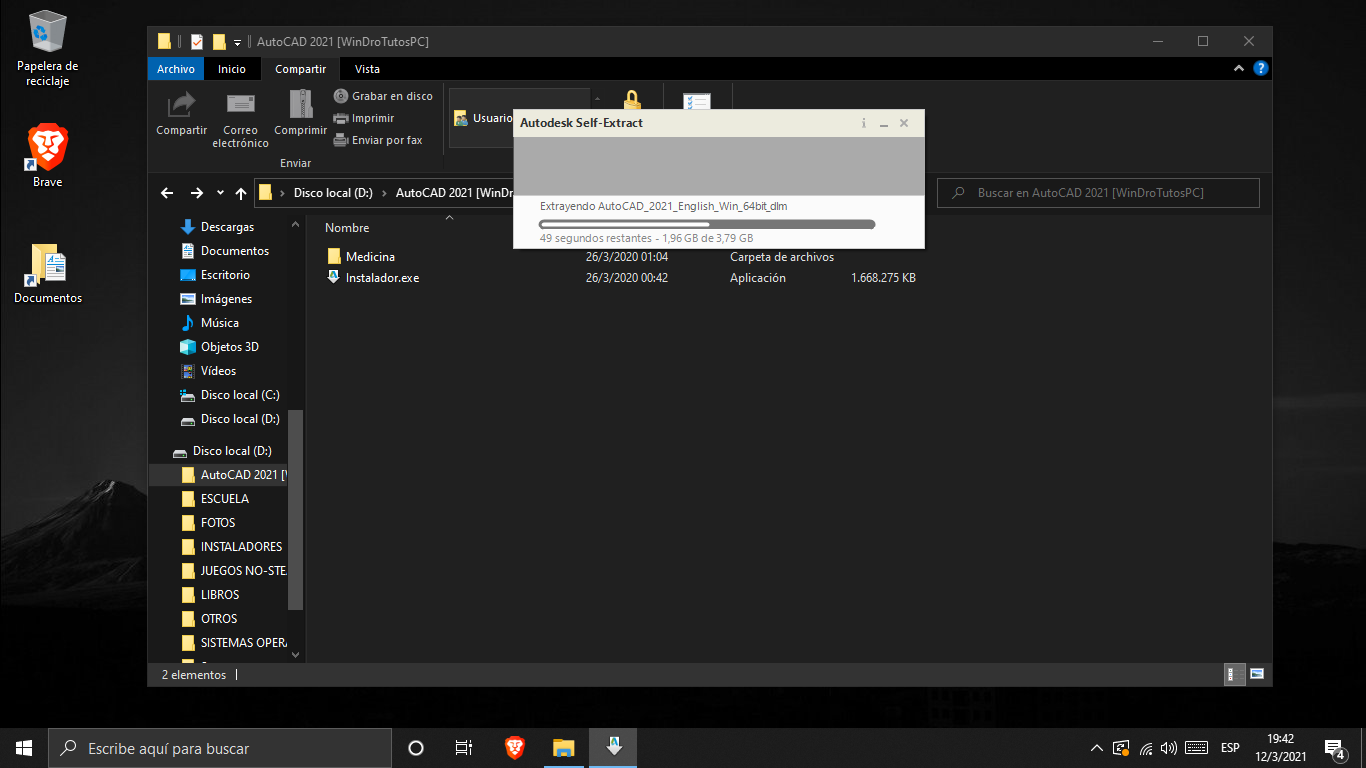Image resolution: width=1366 pixels, height=768 pixels.
Task: Click the new folder icon in title bar
Action: point(219,41)
